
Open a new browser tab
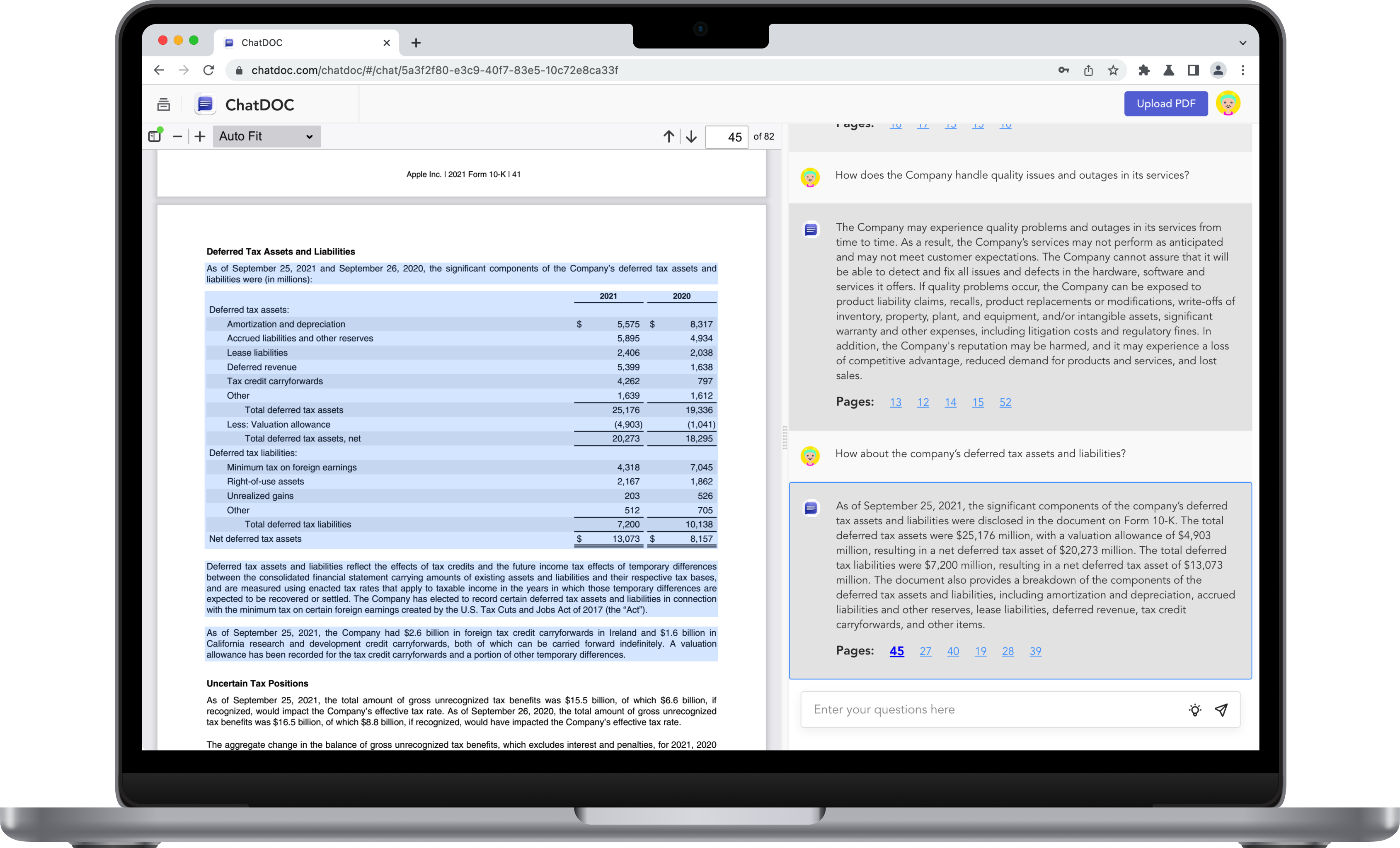416,43
